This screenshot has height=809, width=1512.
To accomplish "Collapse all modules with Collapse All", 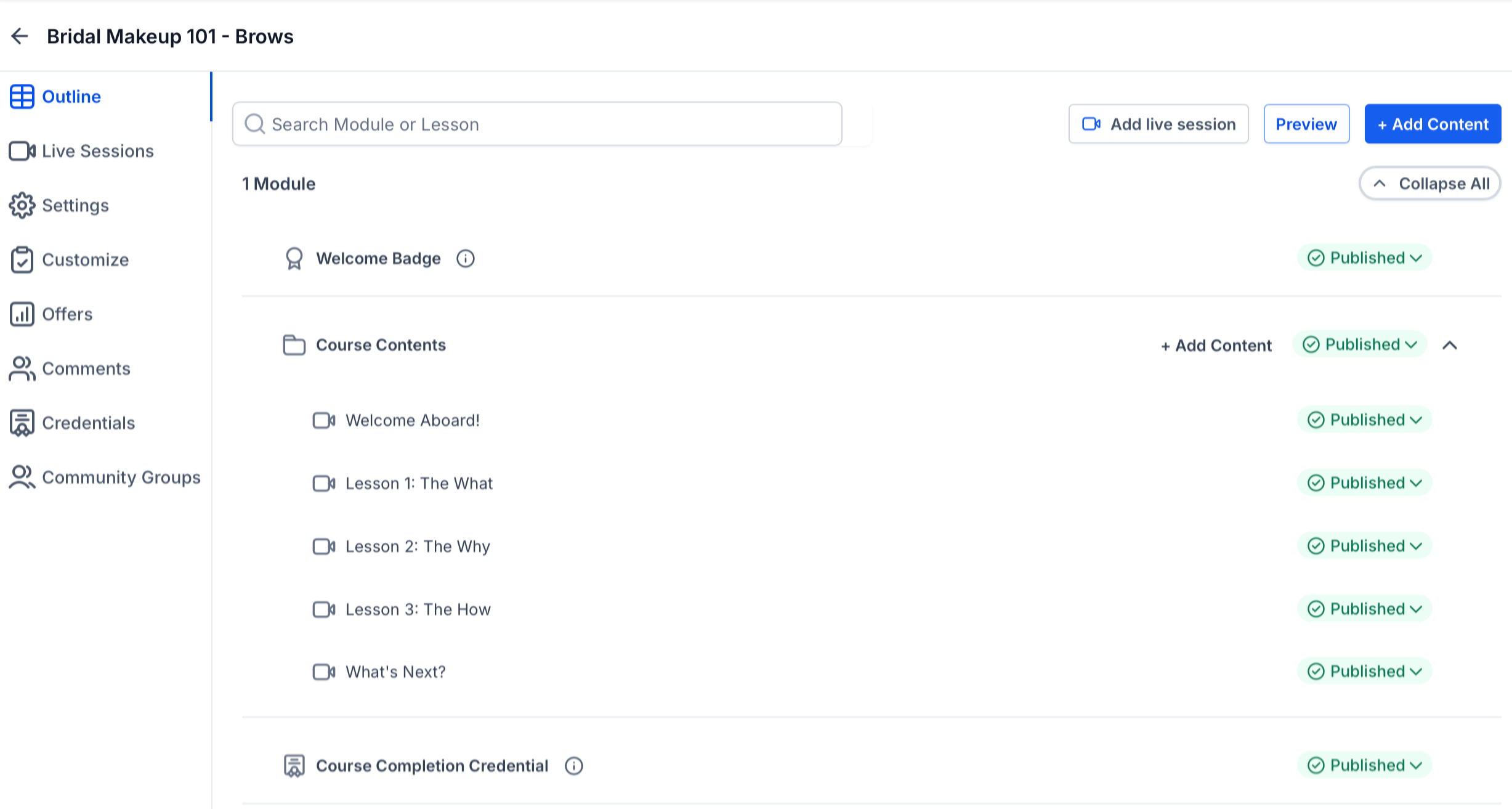I will tap(1429, 184).
